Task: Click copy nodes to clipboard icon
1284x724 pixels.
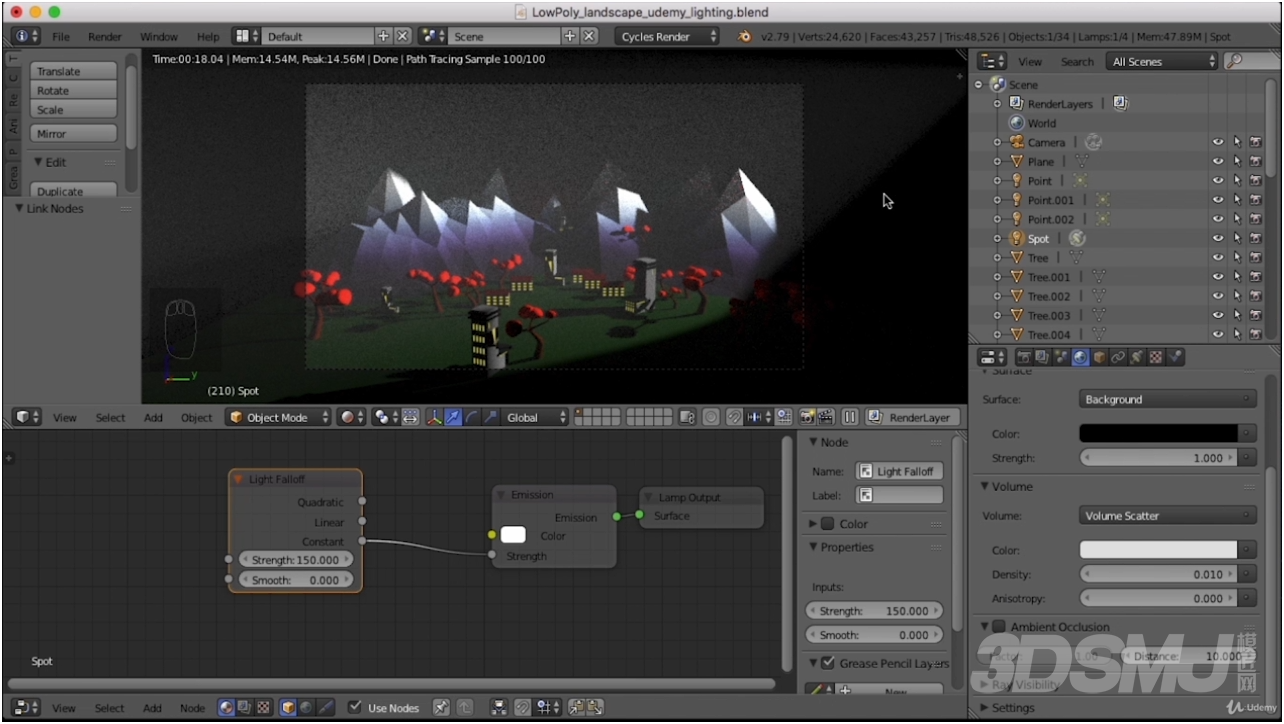Action: (576, 708)
